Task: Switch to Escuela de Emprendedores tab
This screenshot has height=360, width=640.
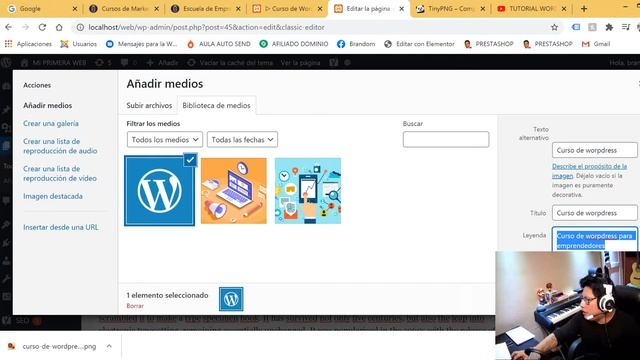Action: pyautogui.click(x=205, y=9)
